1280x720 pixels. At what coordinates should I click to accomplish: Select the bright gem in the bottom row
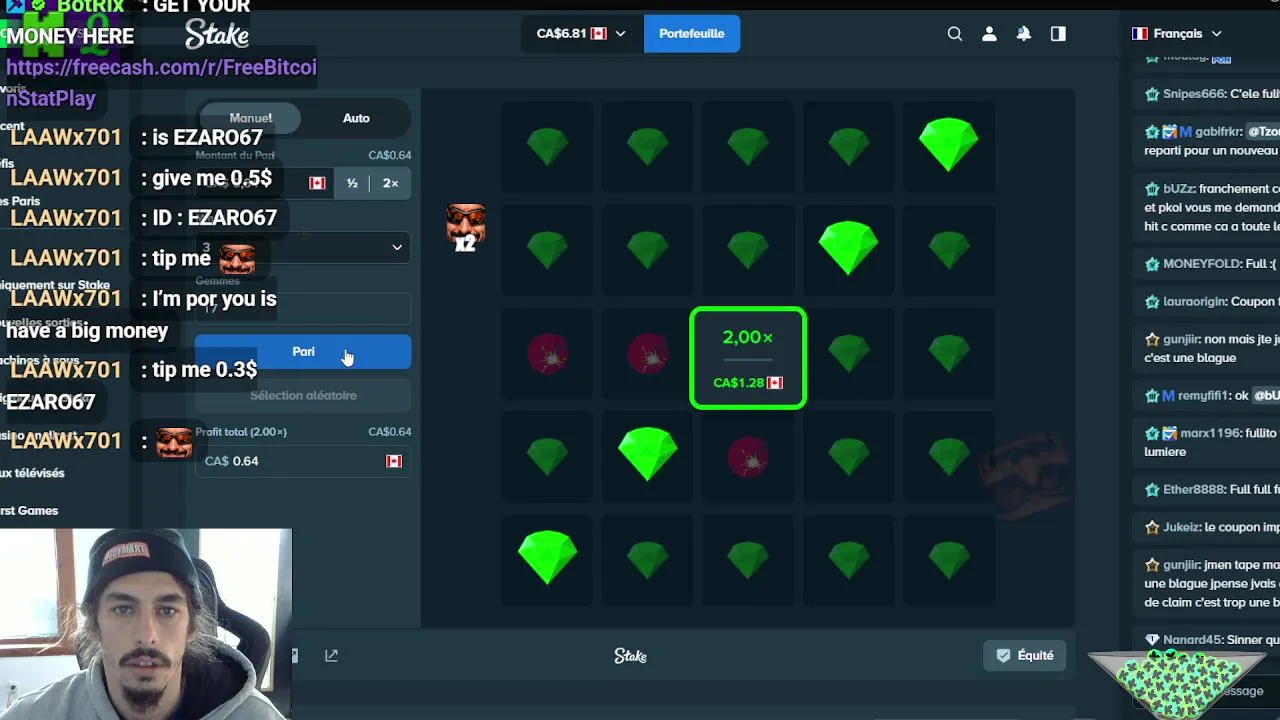(x=548, y=558)
